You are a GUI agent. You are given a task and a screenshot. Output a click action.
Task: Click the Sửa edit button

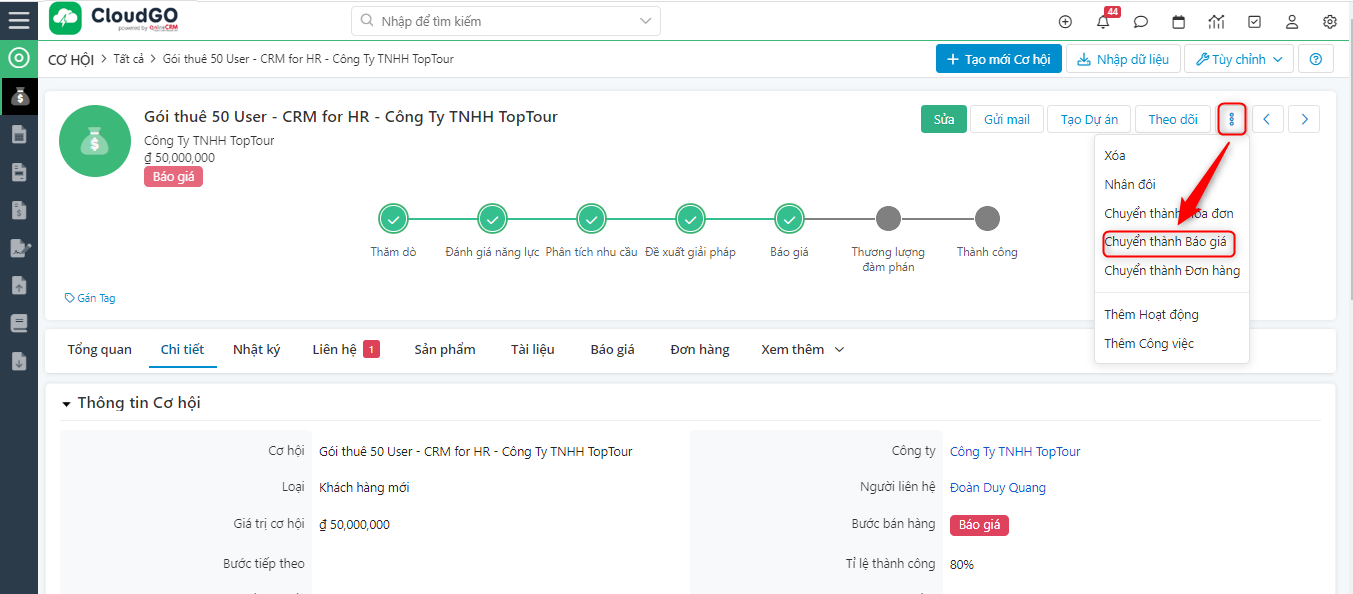943,119
